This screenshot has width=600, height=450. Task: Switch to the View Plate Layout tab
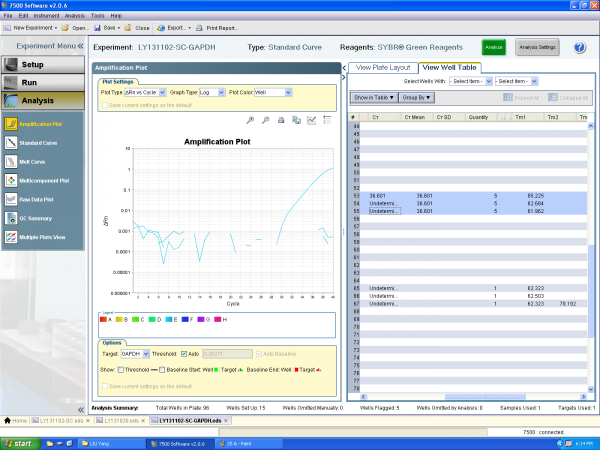pyautogui.click(x=384, y=67)
